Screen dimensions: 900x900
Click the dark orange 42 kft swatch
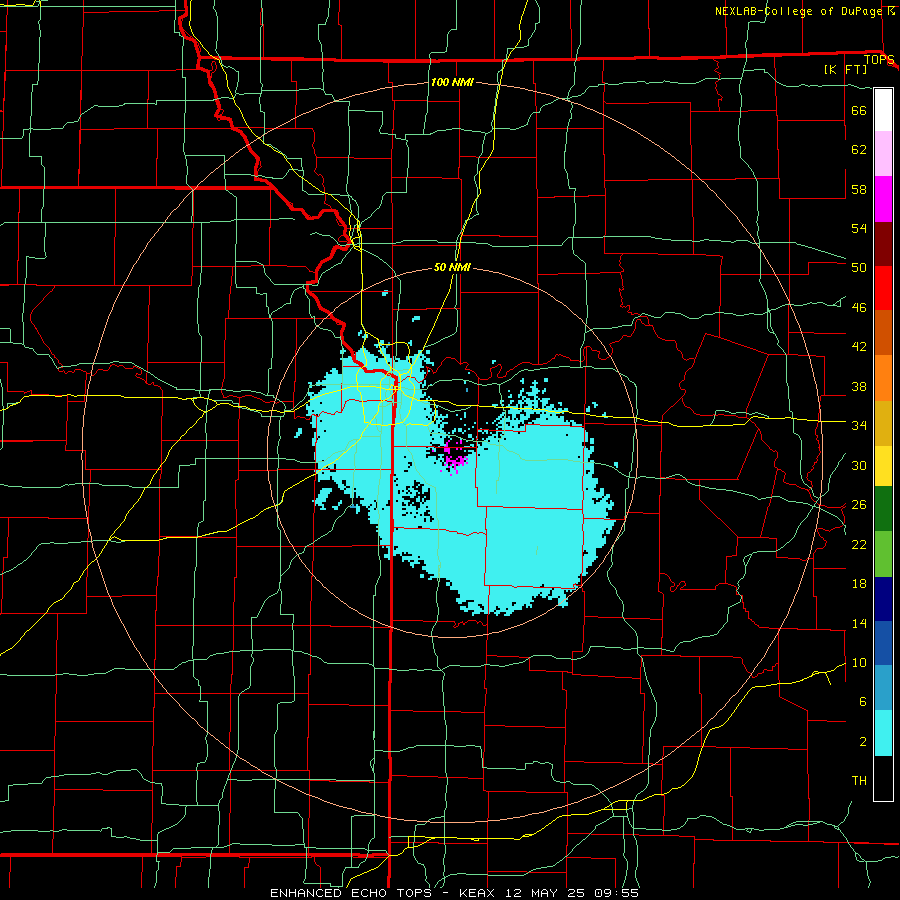coord(883,332)
